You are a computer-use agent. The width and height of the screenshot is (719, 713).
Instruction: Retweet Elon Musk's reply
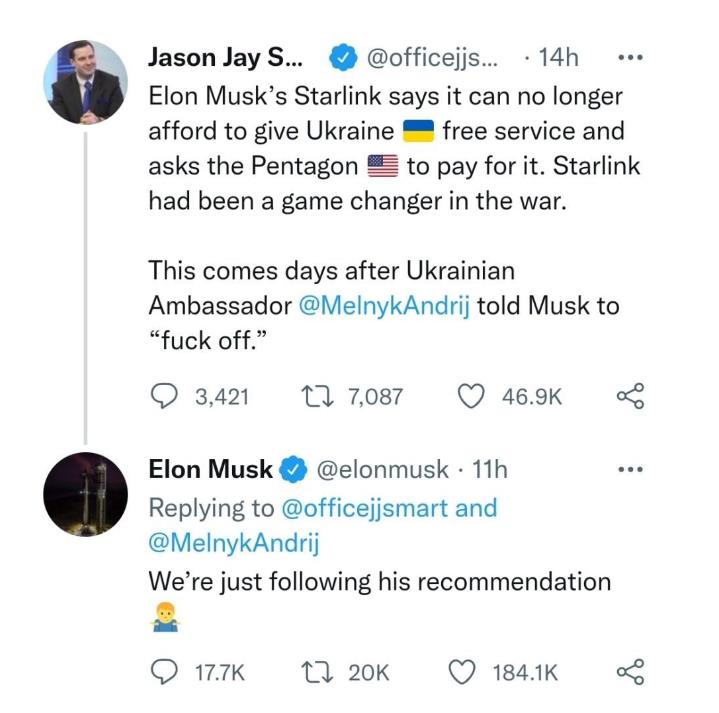317,672
